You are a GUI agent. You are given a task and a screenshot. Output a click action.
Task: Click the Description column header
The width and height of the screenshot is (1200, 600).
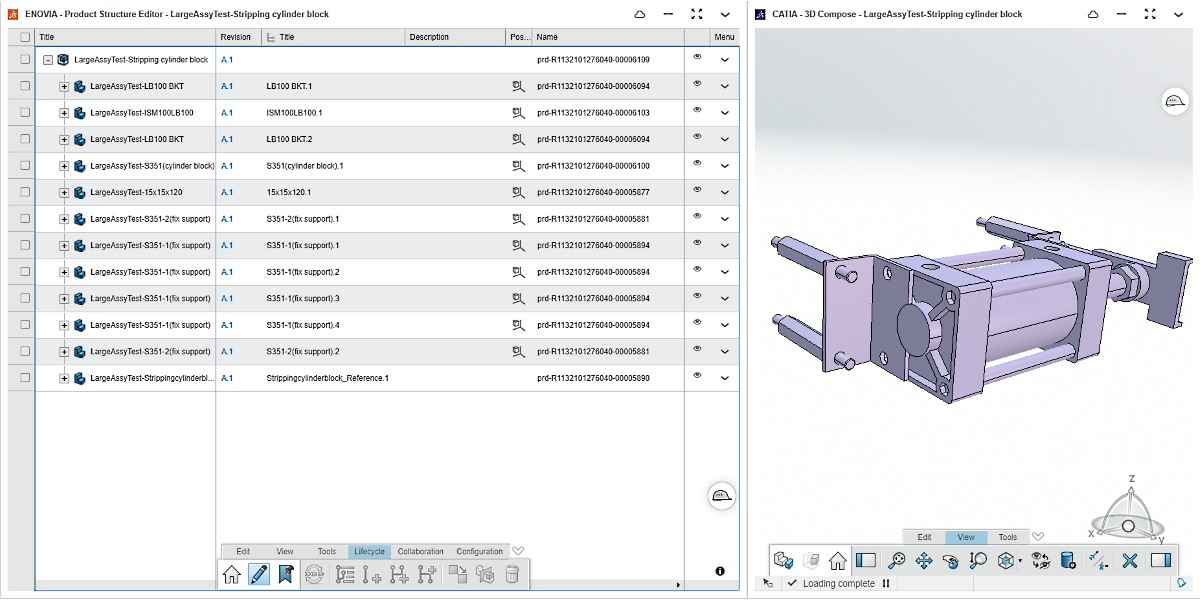pos(456,37)
